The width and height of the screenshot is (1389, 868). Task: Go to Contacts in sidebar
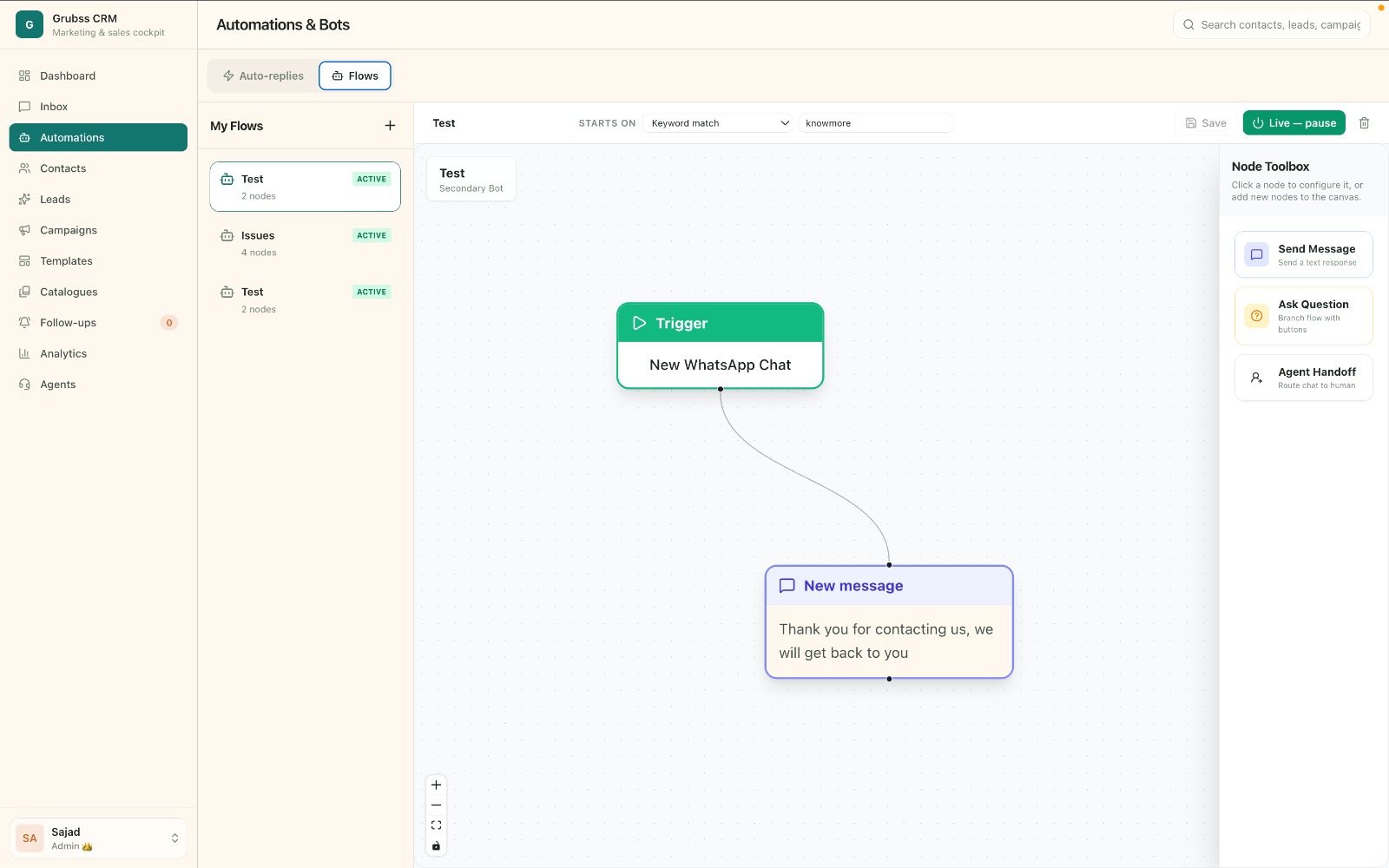(x=98, y=168)
